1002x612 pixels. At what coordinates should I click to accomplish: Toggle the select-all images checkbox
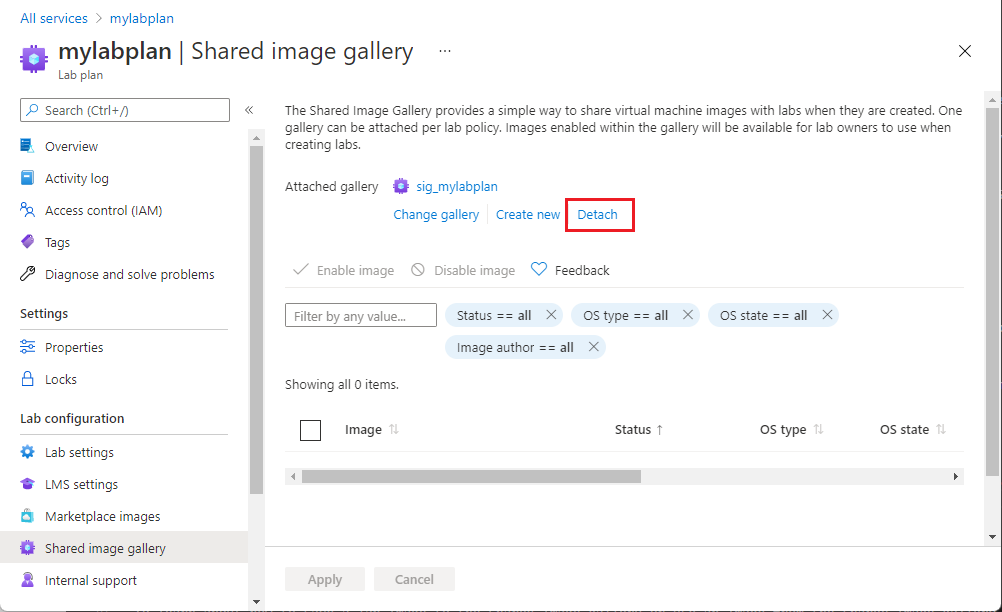tap(310, 430)
